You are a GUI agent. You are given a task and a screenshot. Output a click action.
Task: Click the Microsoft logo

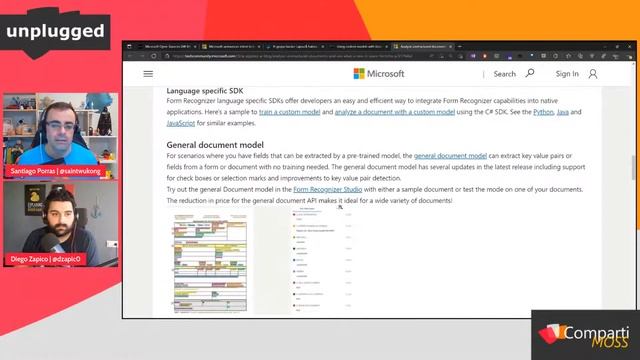379,74
